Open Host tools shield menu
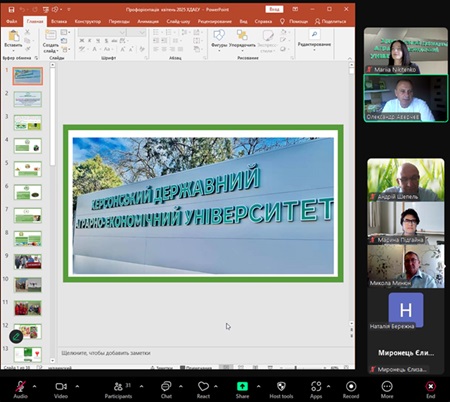 pyautogui.click(x=281, y=389)
